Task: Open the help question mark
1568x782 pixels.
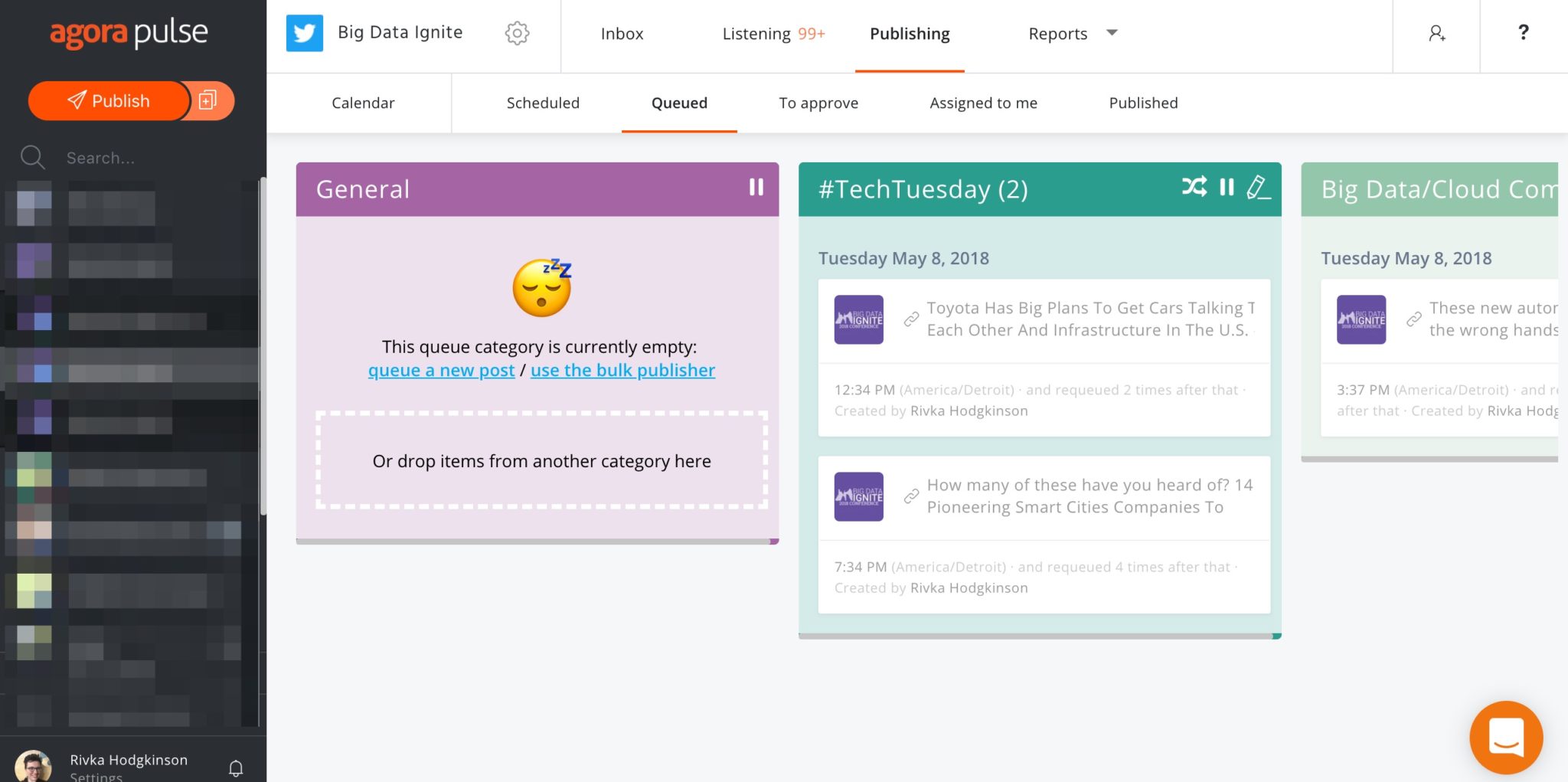Action: [1524, 32]
